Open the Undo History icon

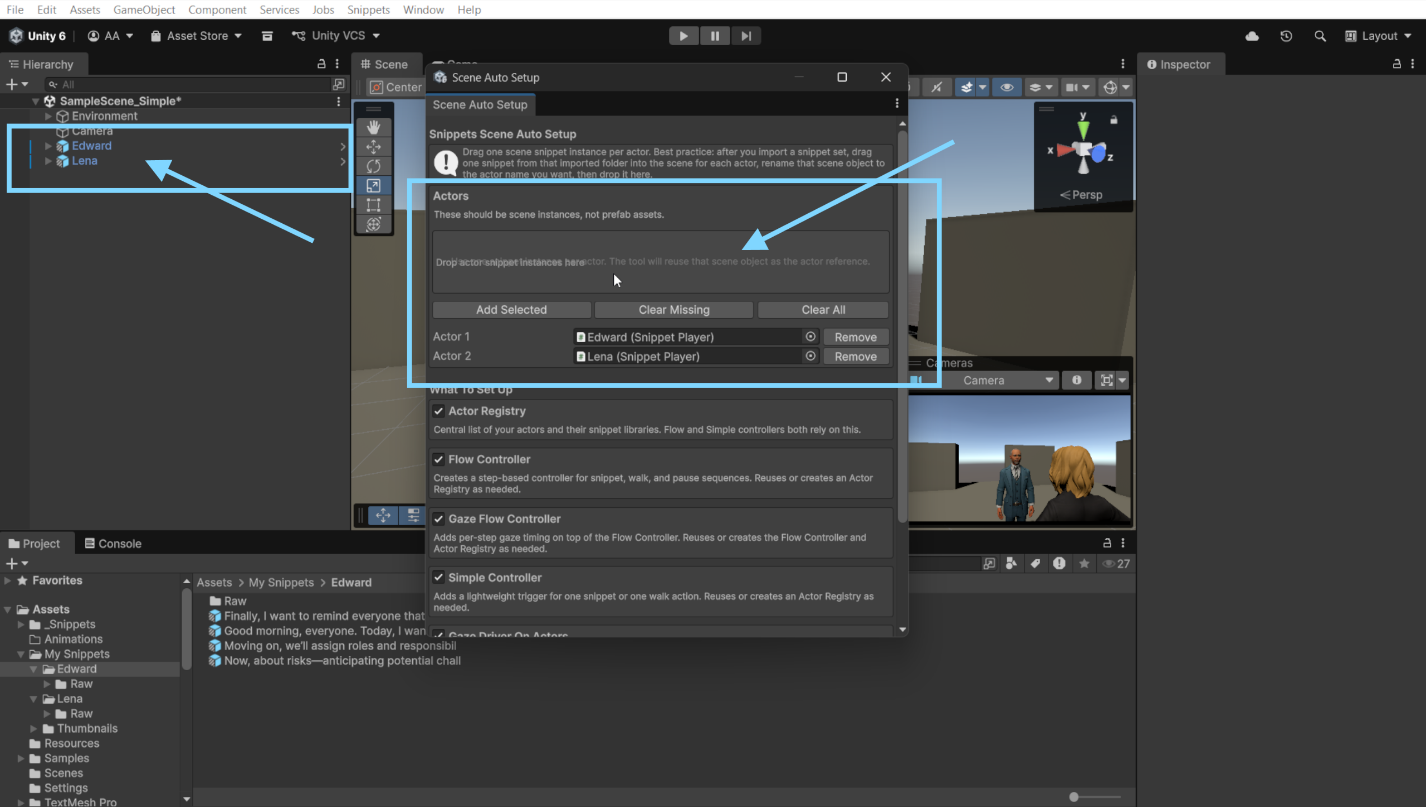point(1286,36)
